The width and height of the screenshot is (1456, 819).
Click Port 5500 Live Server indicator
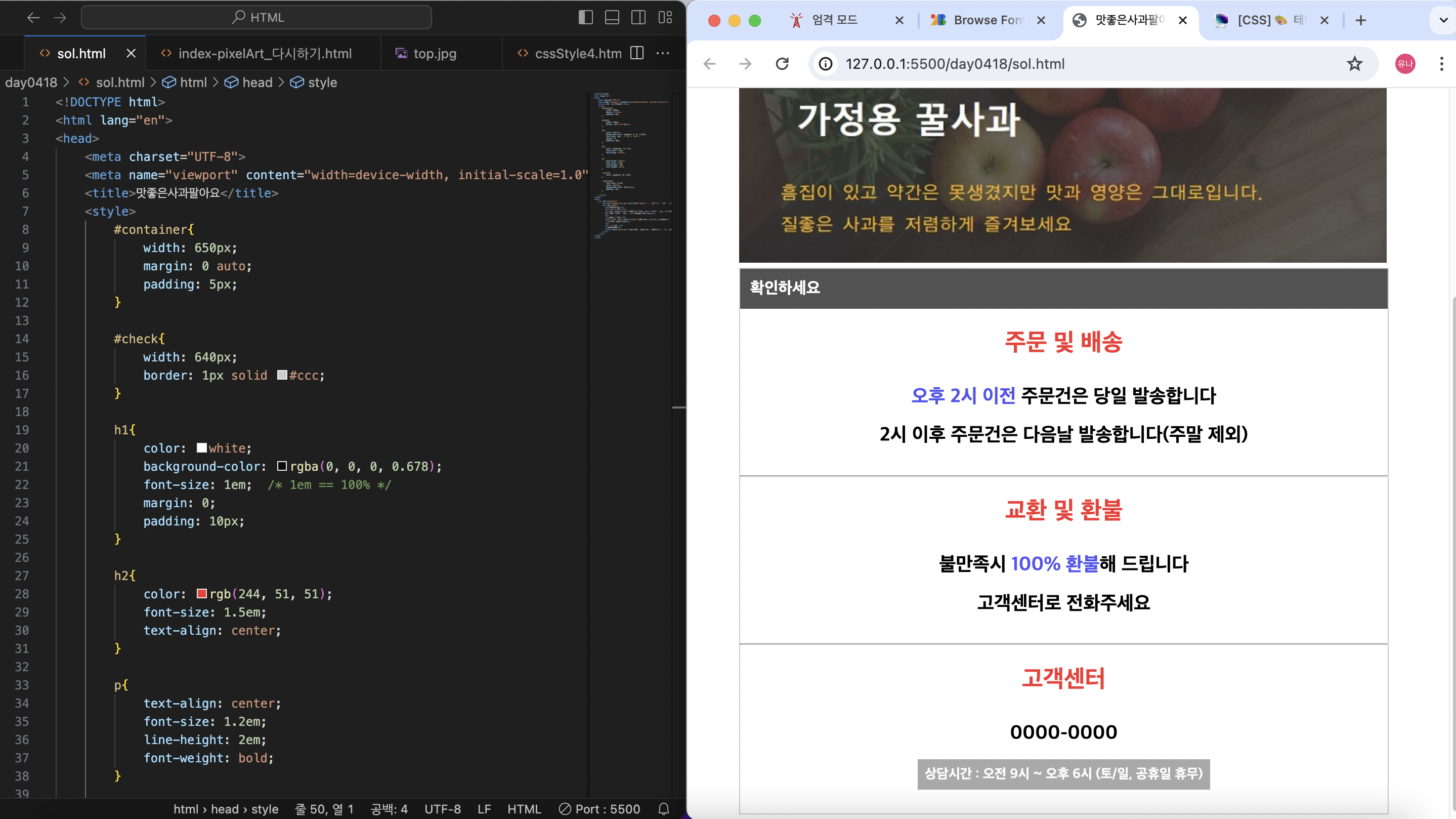pyautogui.click(x=599, y=809)
